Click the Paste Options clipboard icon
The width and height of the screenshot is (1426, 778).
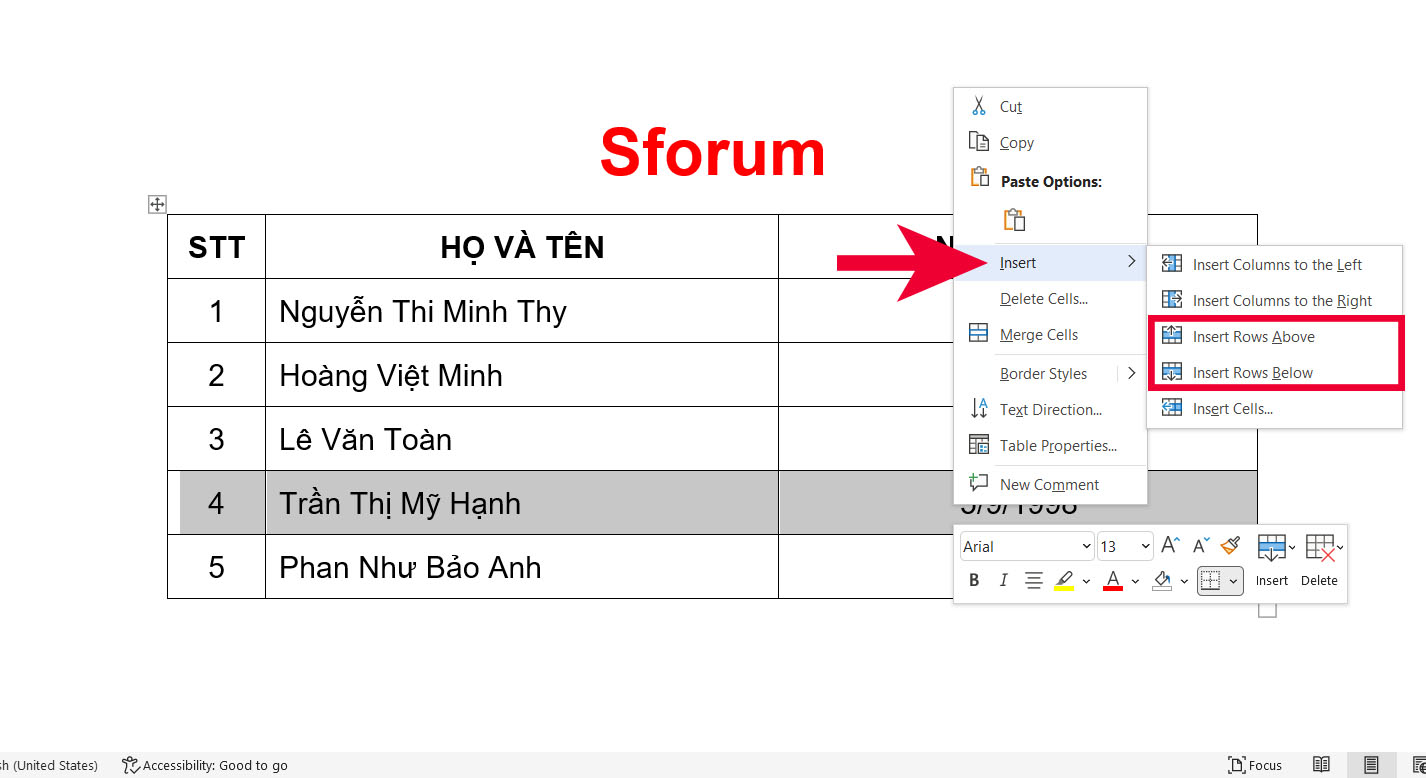(x=1014, y=220)
